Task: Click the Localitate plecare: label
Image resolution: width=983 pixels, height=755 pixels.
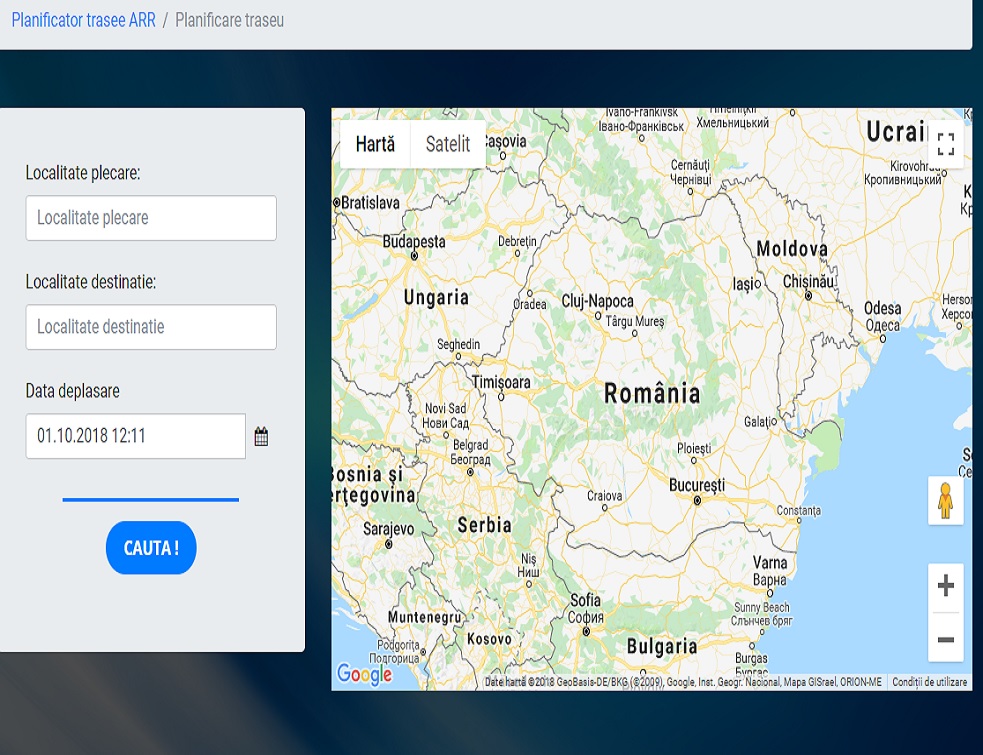Action: (x=83, y=172)
